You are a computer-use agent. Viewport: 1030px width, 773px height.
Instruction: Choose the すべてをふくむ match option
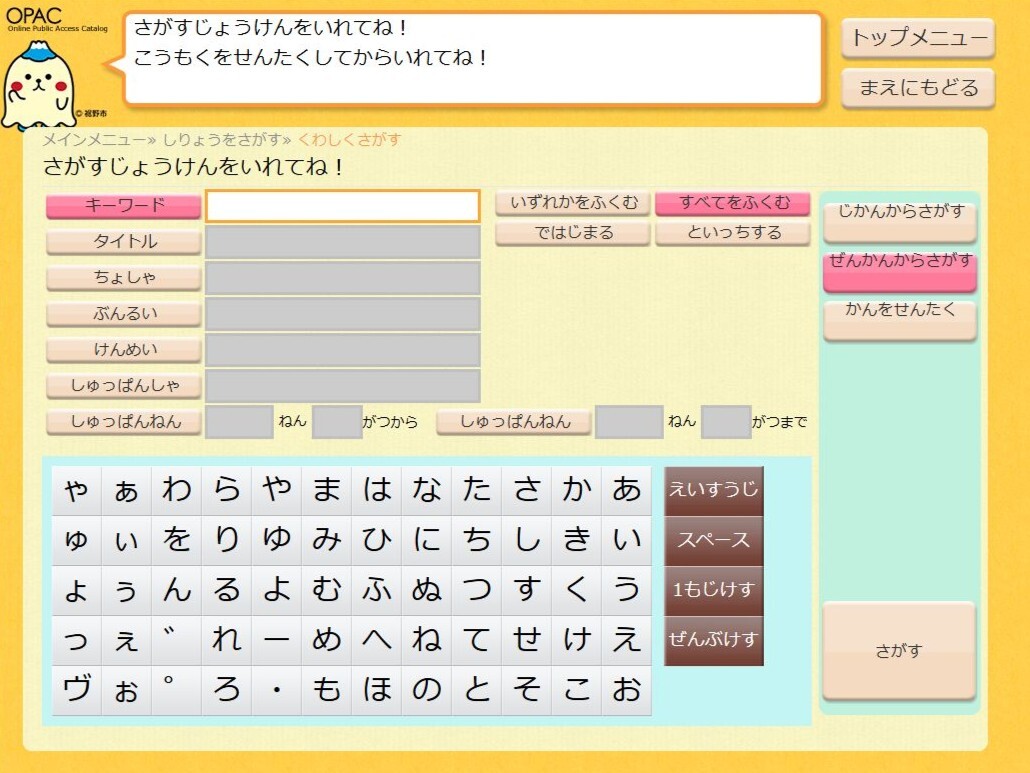733,203
